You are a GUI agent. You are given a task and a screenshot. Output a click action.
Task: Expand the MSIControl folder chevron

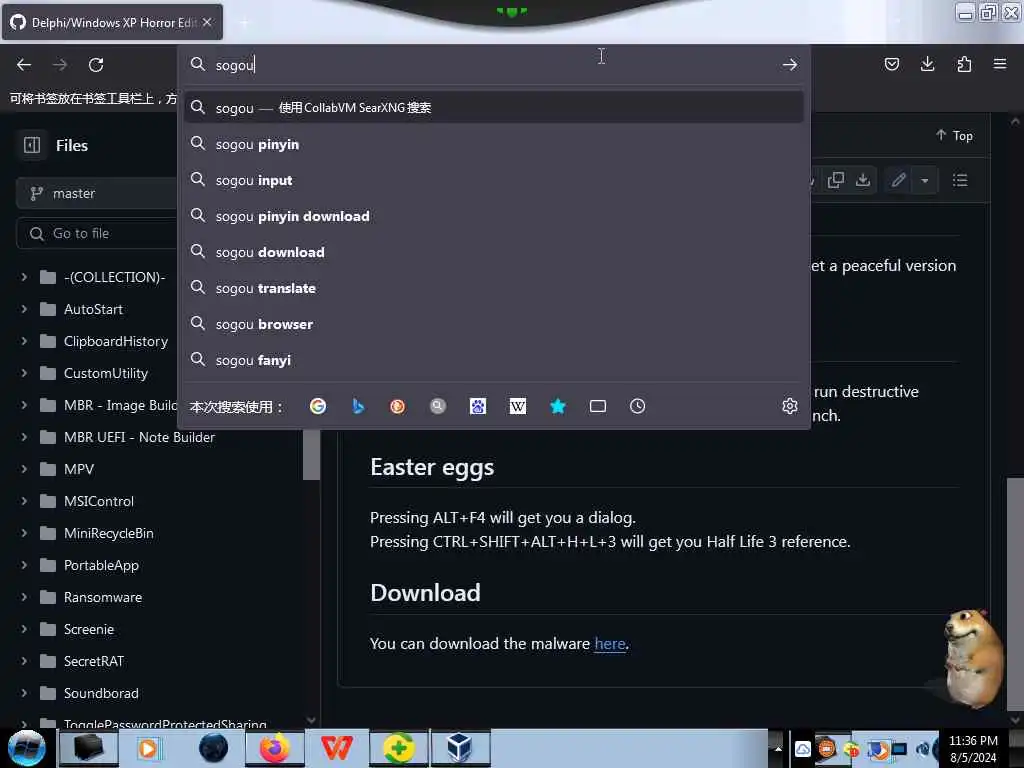pos(24,501)
